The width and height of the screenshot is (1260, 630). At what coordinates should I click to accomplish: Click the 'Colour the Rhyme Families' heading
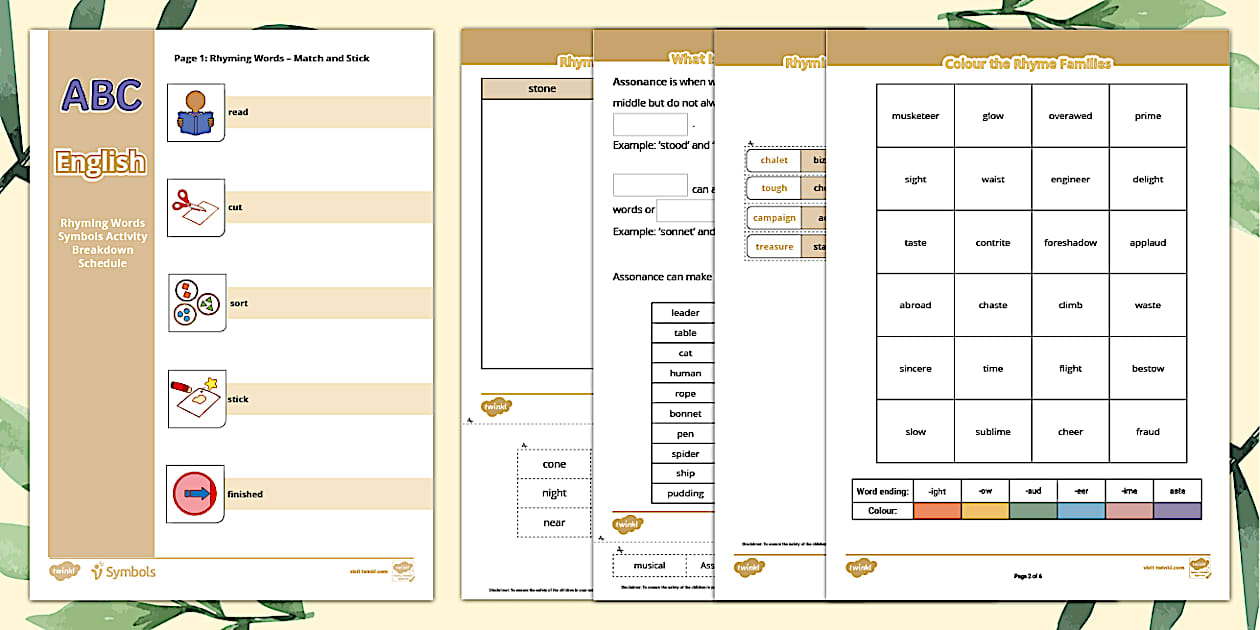click(x=1027, y=64)
